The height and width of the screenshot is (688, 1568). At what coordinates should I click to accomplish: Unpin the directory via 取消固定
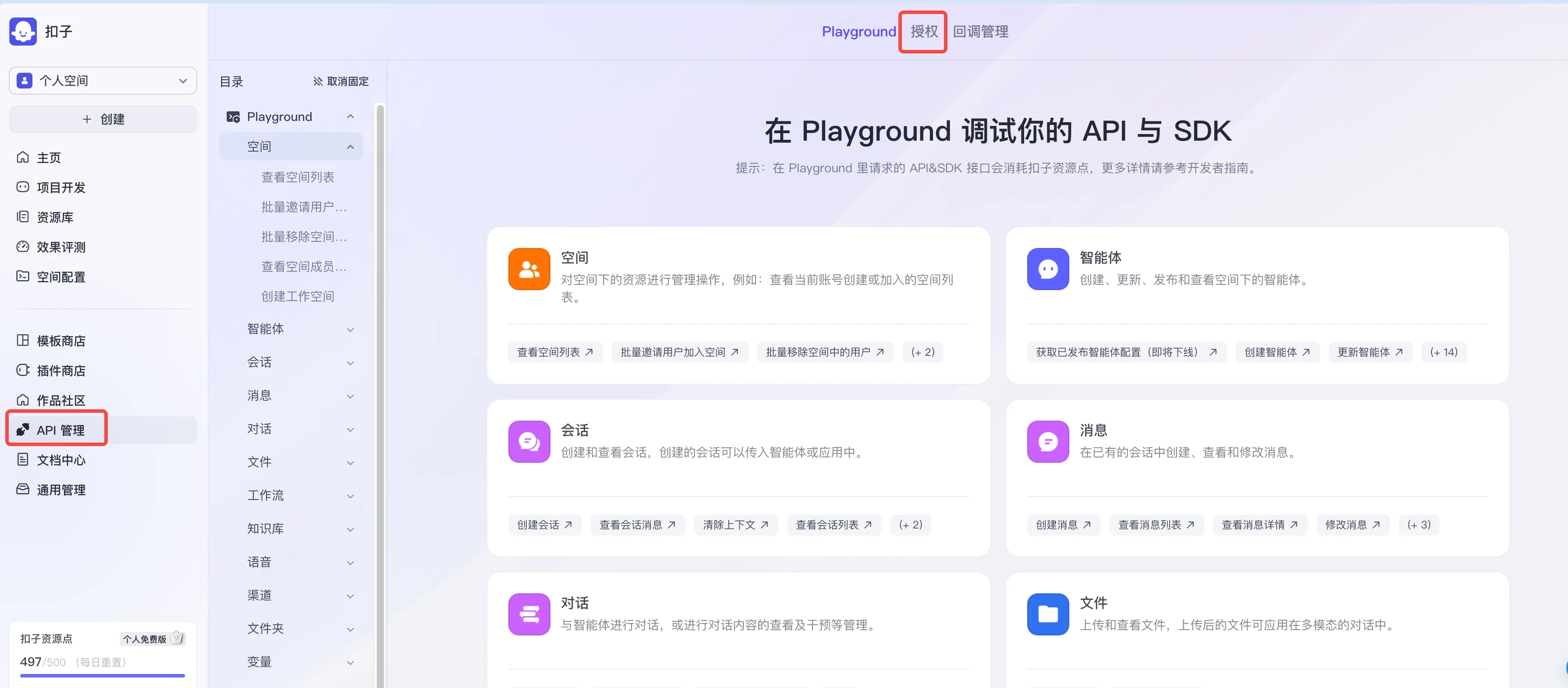341,82
